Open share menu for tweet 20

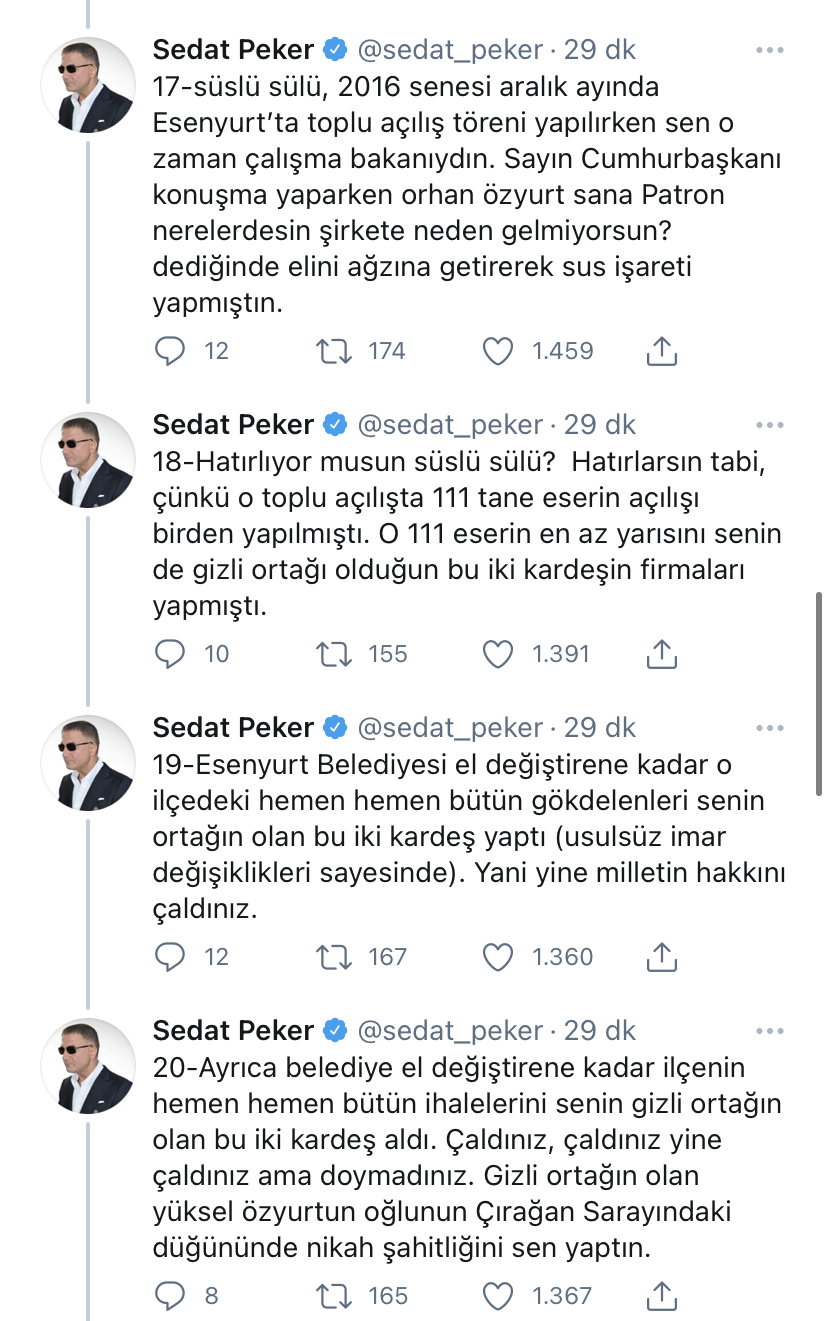662,1295
